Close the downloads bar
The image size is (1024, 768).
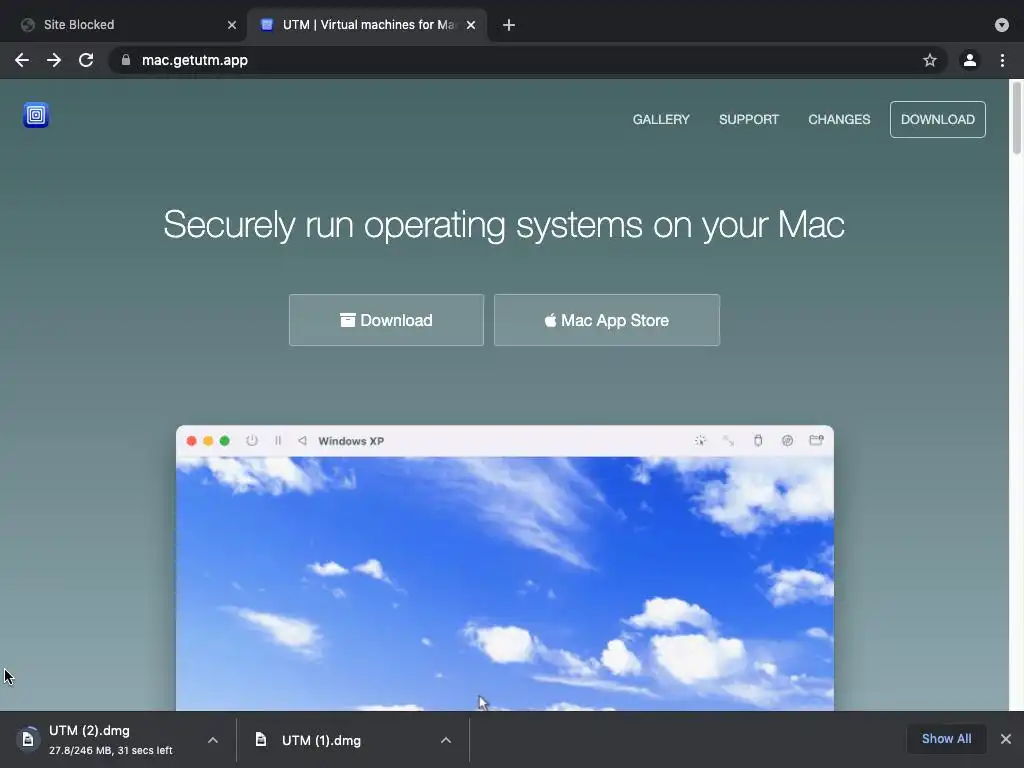[x=1006, y=739]
